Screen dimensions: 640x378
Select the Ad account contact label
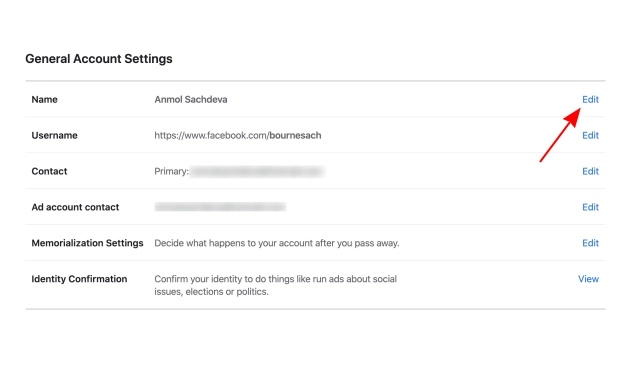point(75,207)
